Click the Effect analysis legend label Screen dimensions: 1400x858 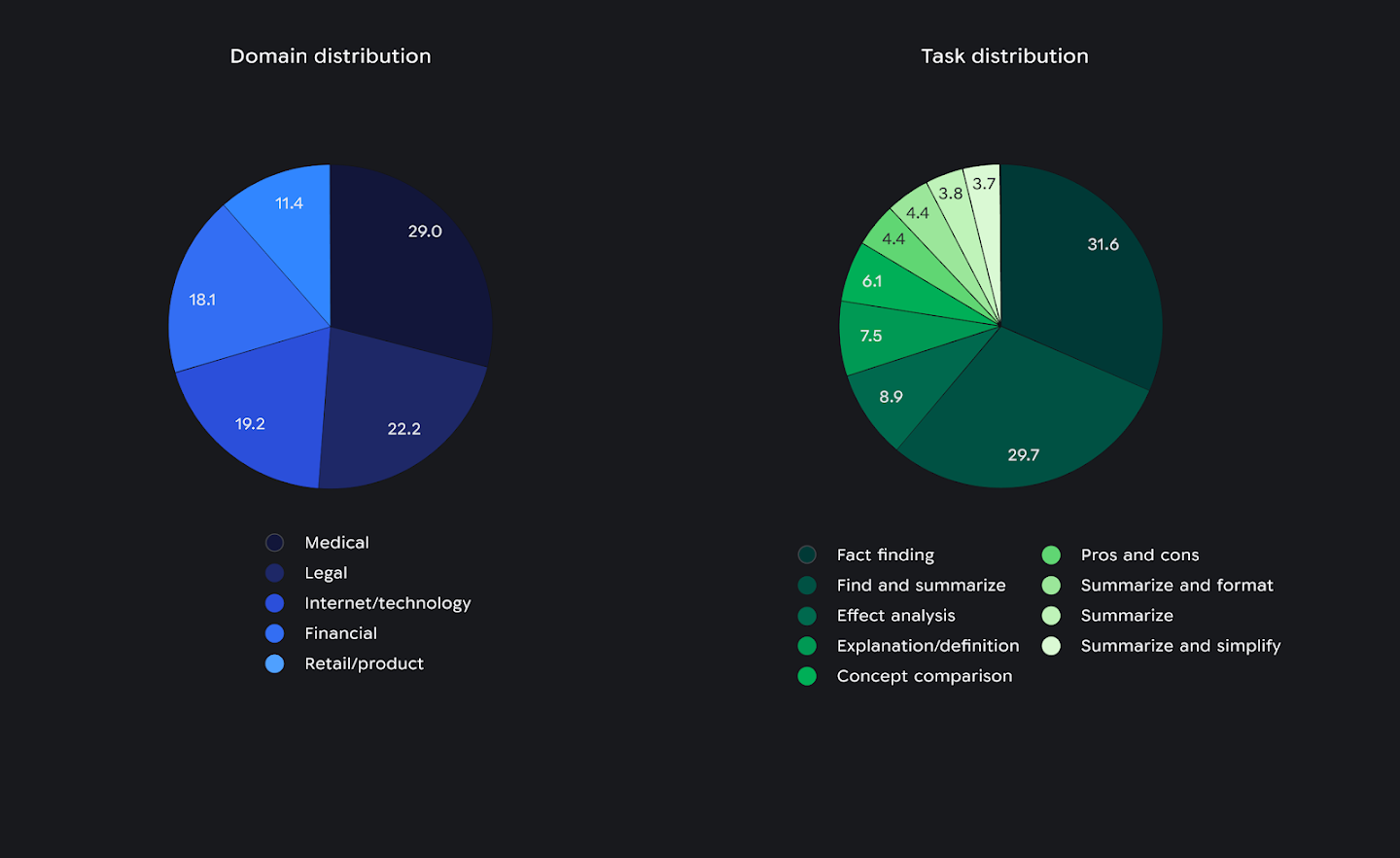[x=896, y=615]
